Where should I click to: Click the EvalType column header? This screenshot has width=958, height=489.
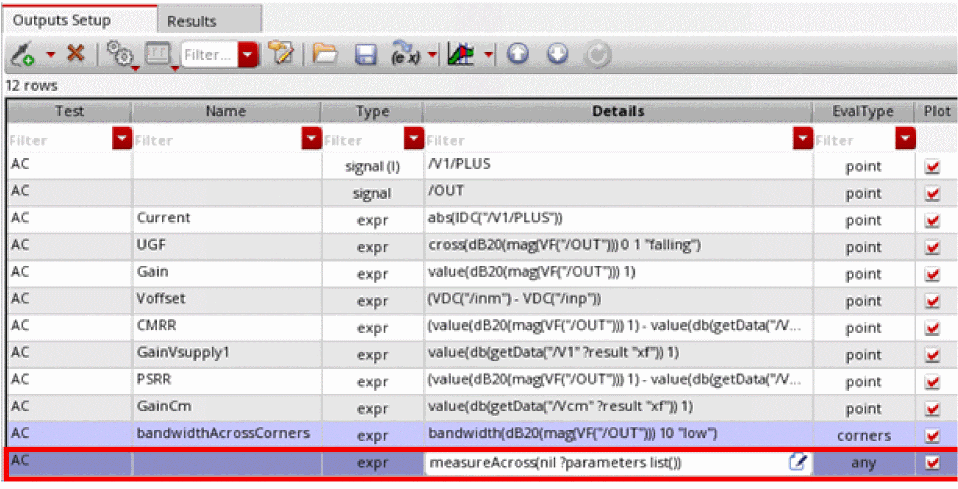[x=863, y=111]
